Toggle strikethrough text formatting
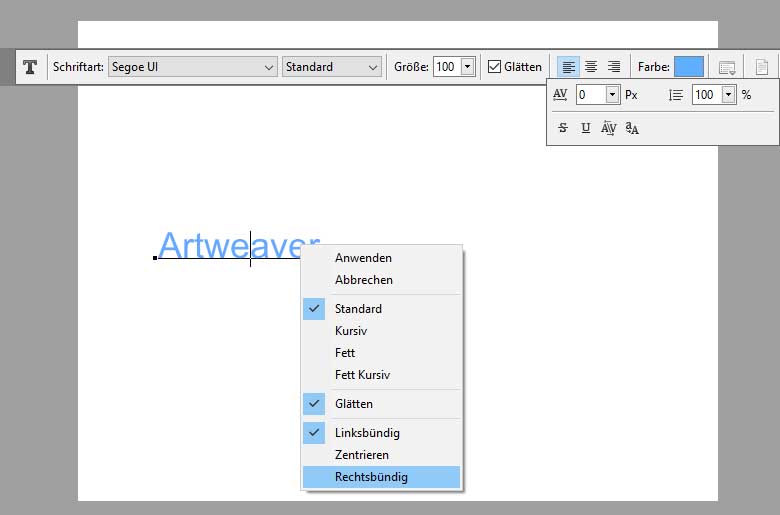This screenshot has width=780, height=515. (x=563, y=128)
